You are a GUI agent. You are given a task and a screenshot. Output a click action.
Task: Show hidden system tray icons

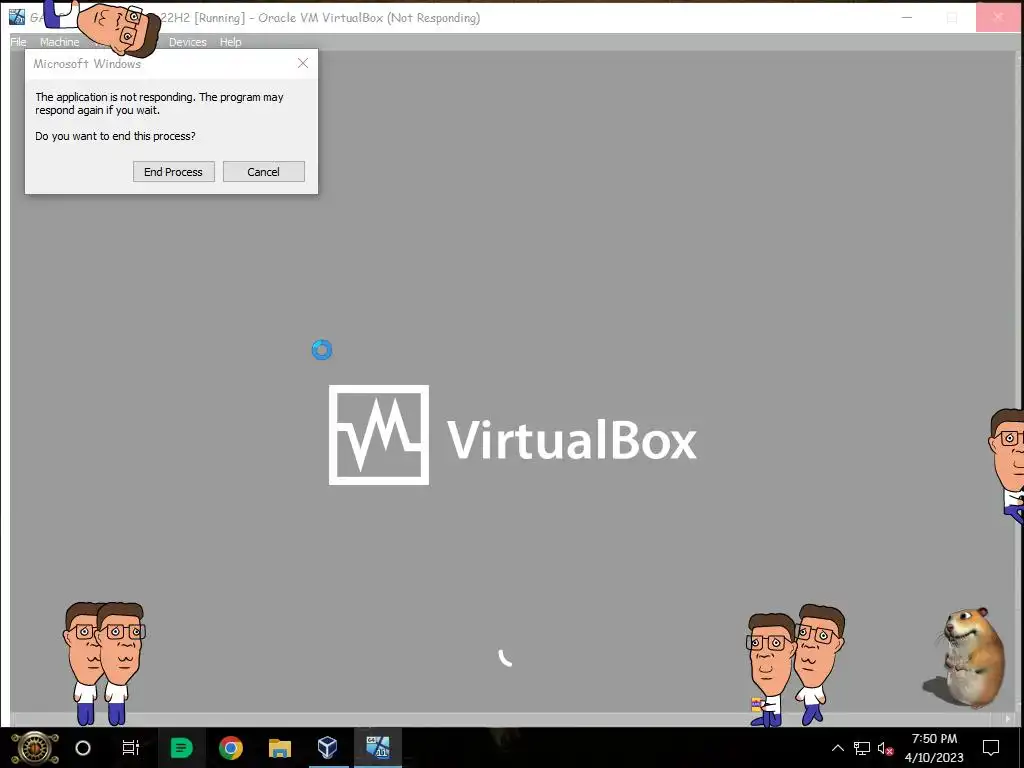point(837,748)
